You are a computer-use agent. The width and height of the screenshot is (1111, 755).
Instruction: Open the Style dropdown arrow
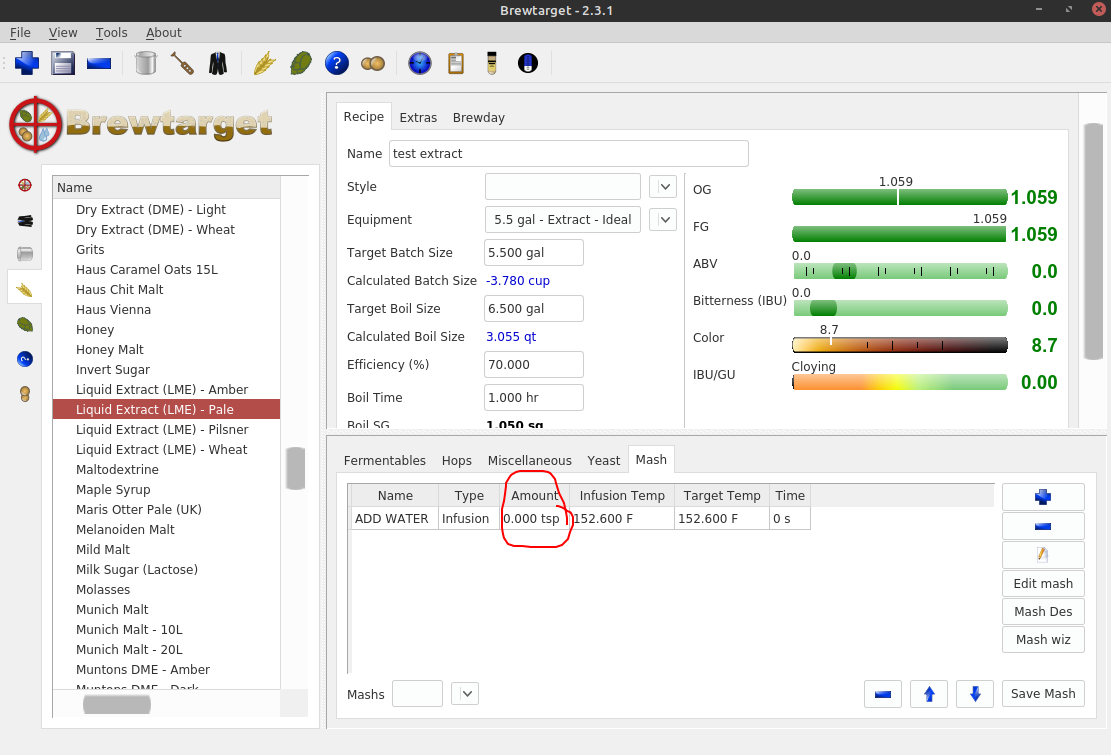(x=664, y=187)
